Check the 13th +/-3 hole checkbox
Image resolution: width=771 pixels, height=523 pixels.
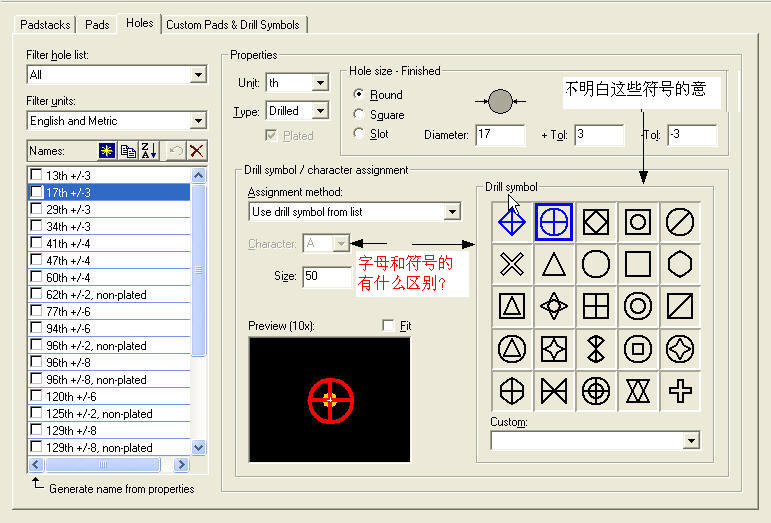click(36, 174)
